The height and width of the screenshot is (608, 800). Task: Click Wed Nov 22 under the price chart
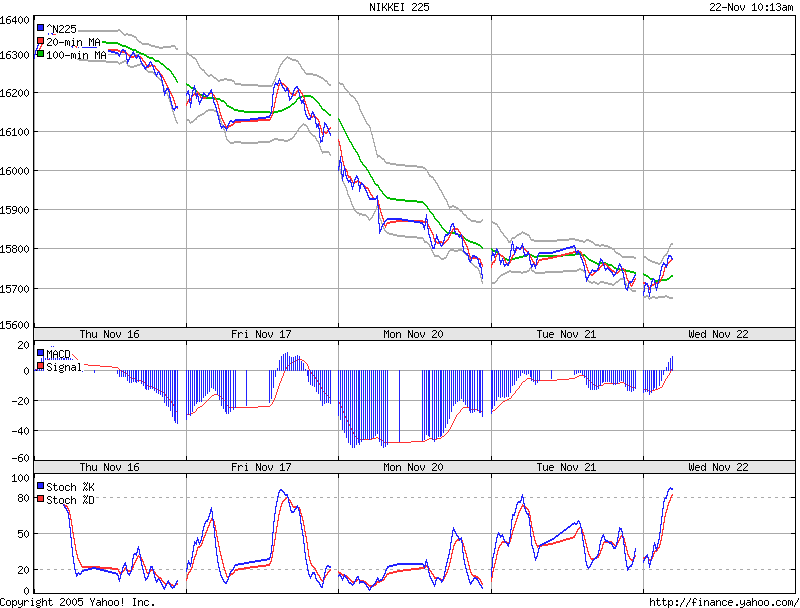[718, 334]
